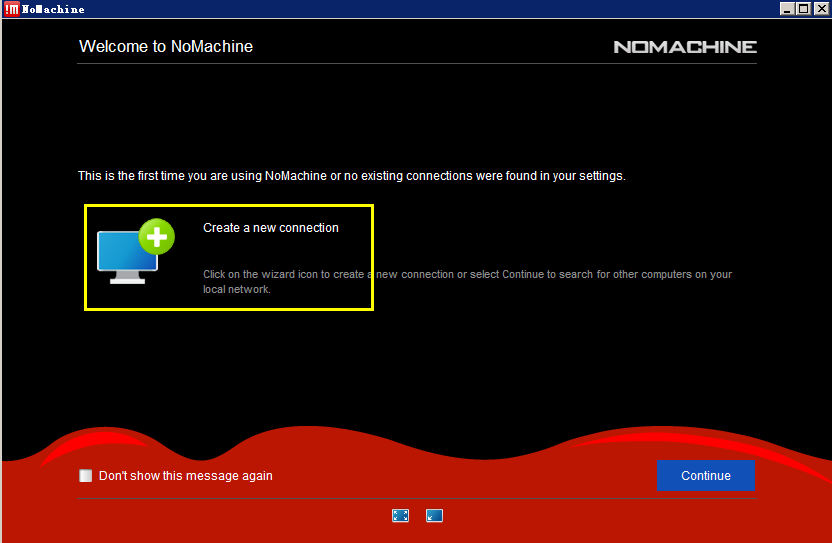Click the iconize window icon at bottom
The height and width of the screenshot is (543, 832).
[x=434, y=515]
